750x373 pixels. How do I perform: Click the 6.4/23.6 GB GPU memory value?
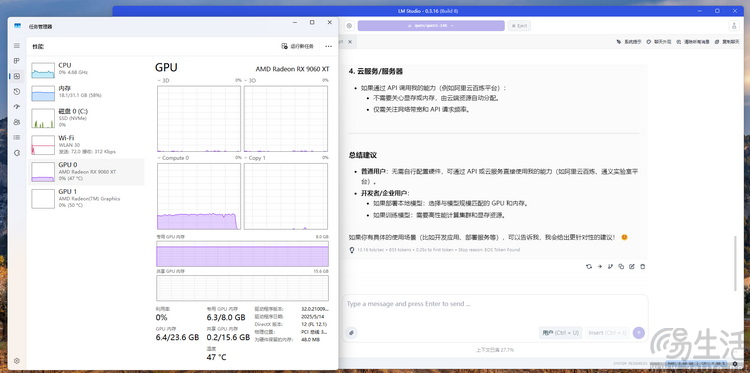coord(177,337)
